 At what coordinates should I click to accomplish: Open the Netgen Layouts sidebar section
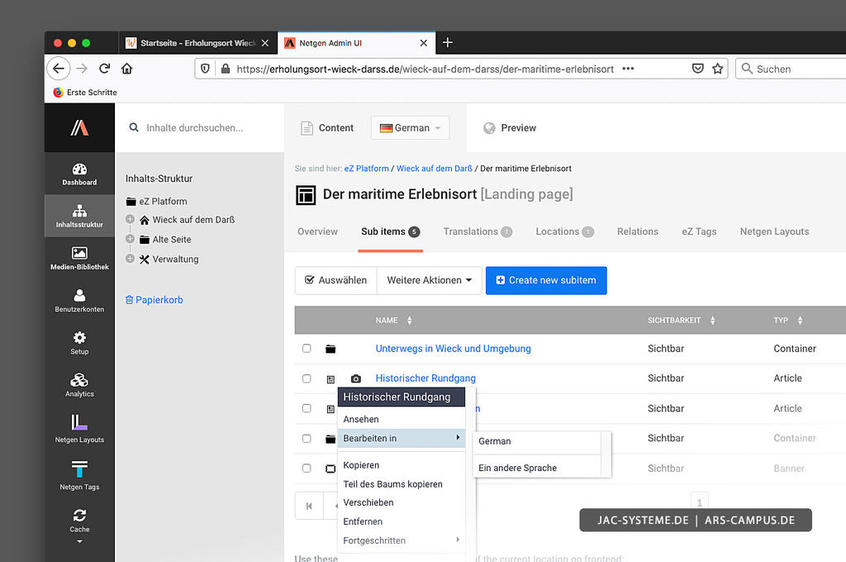pyautogui.click(x=79, y=429)
